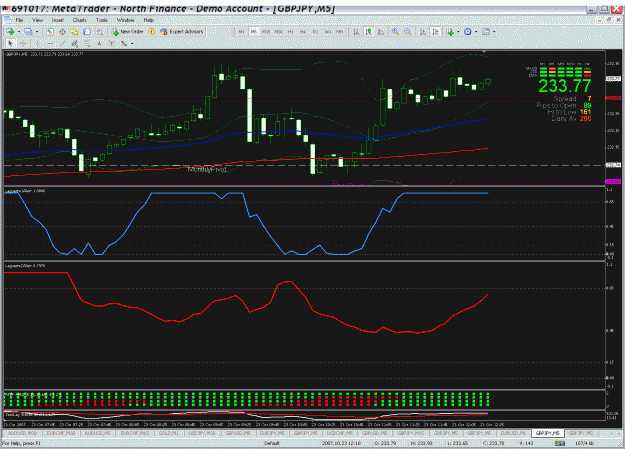Select the Text Label tool

coord(112,43)
